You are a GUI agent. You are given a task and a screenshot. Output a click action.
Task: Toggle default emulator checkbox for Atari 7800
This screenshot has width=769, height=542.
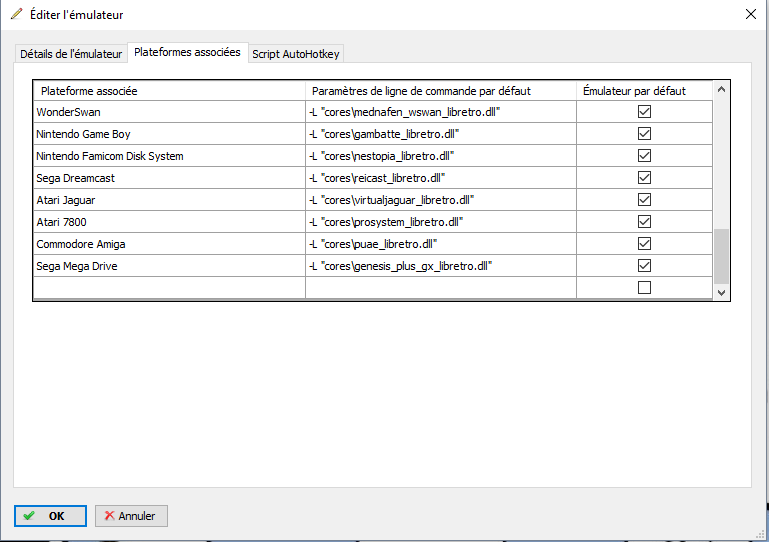point(644,222)
